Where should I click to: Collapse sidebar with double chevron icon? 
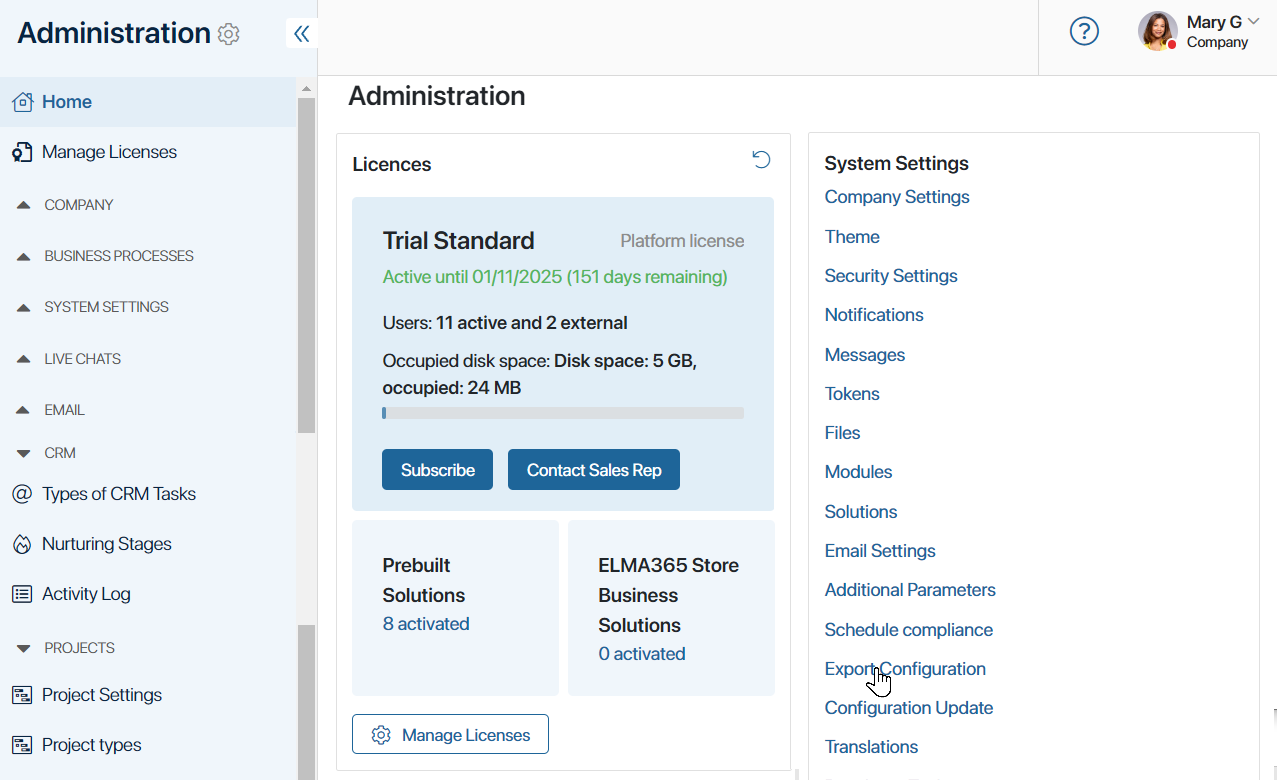click(301, 34)
